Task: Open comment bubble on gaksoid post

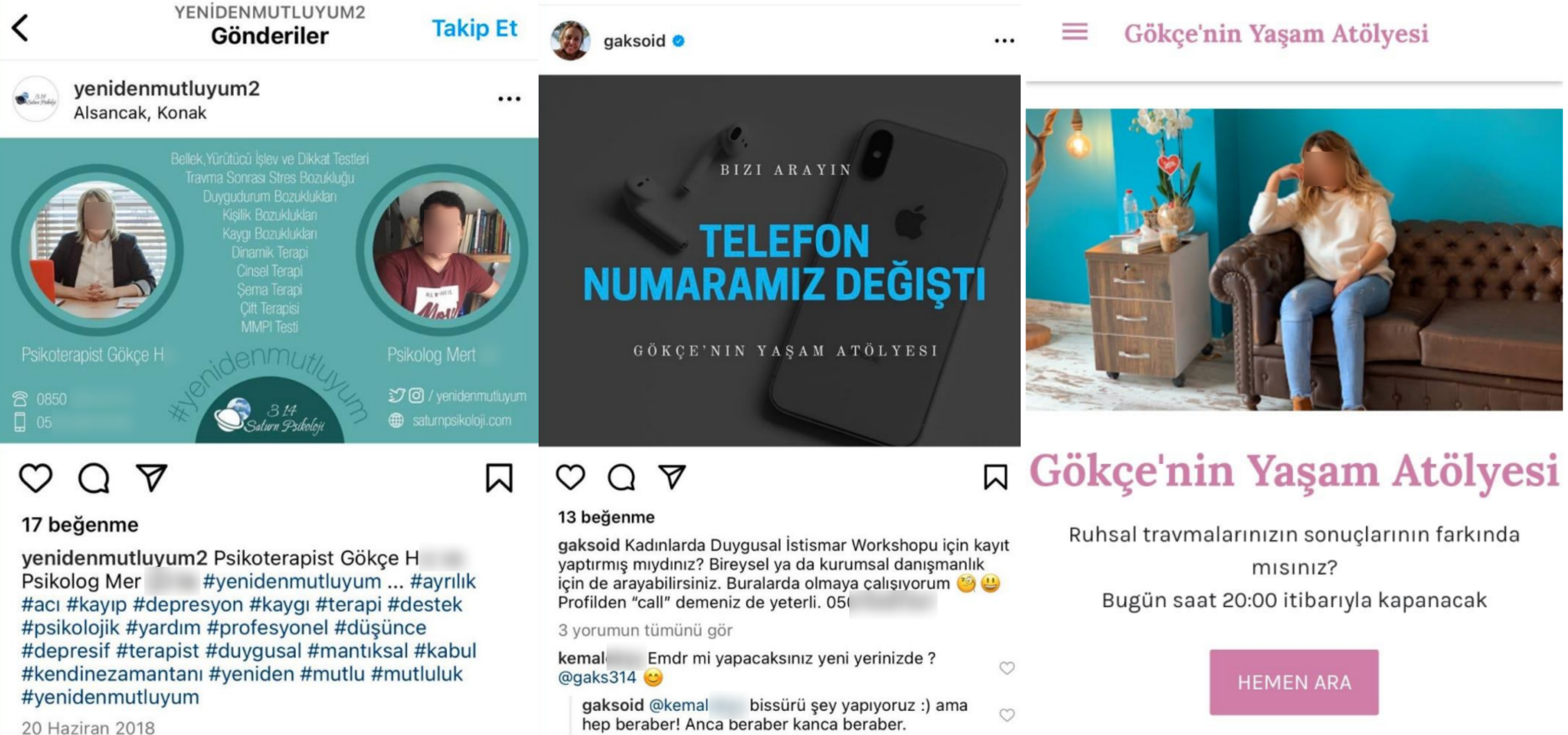Action: click(x=621, y=476)
